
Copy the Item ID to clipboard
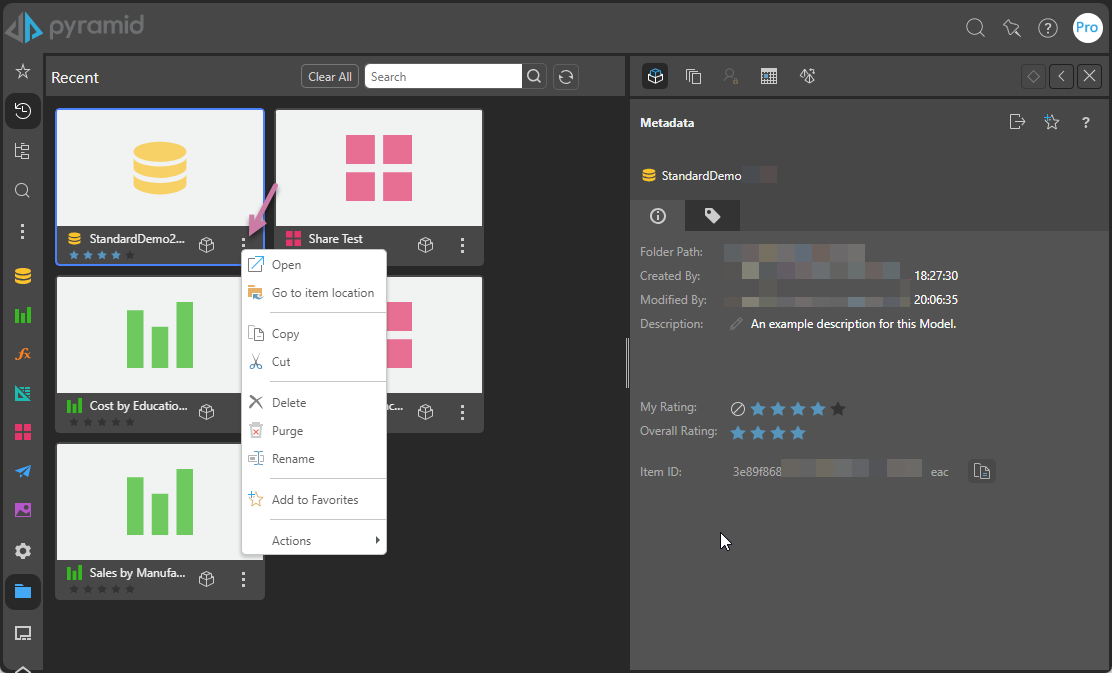point(982,472)
